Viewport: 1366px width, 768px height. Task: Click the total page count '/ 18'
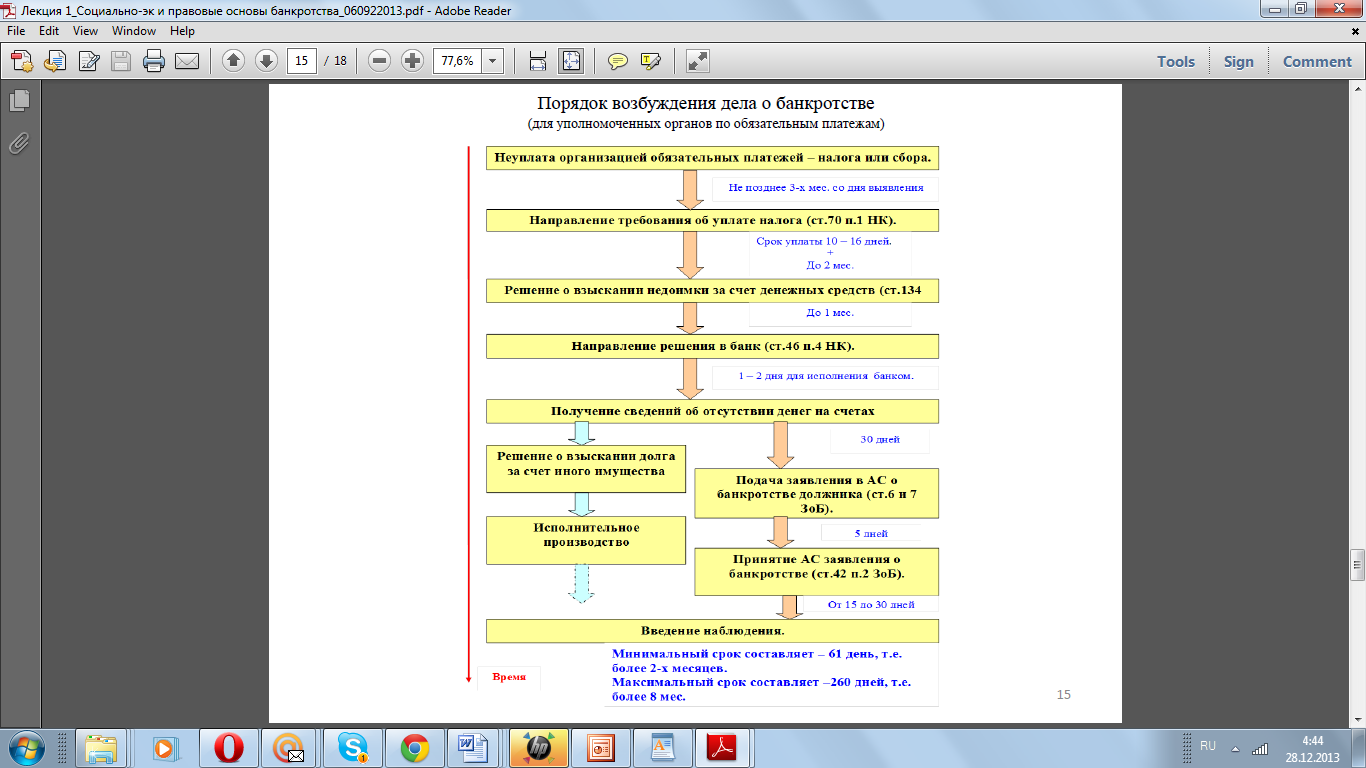coord(335,61)
